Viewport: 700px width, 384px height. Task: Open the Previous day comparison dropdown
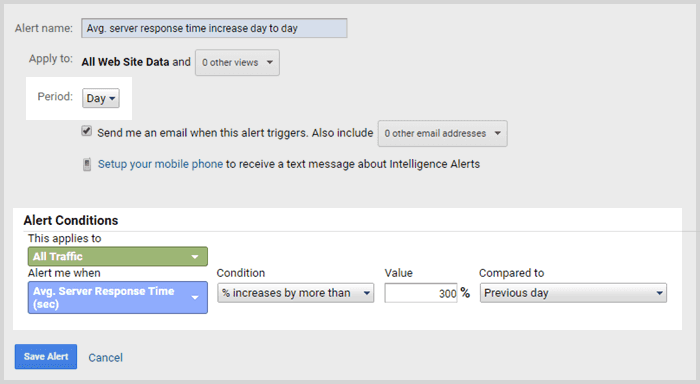[x=573, y=293]
